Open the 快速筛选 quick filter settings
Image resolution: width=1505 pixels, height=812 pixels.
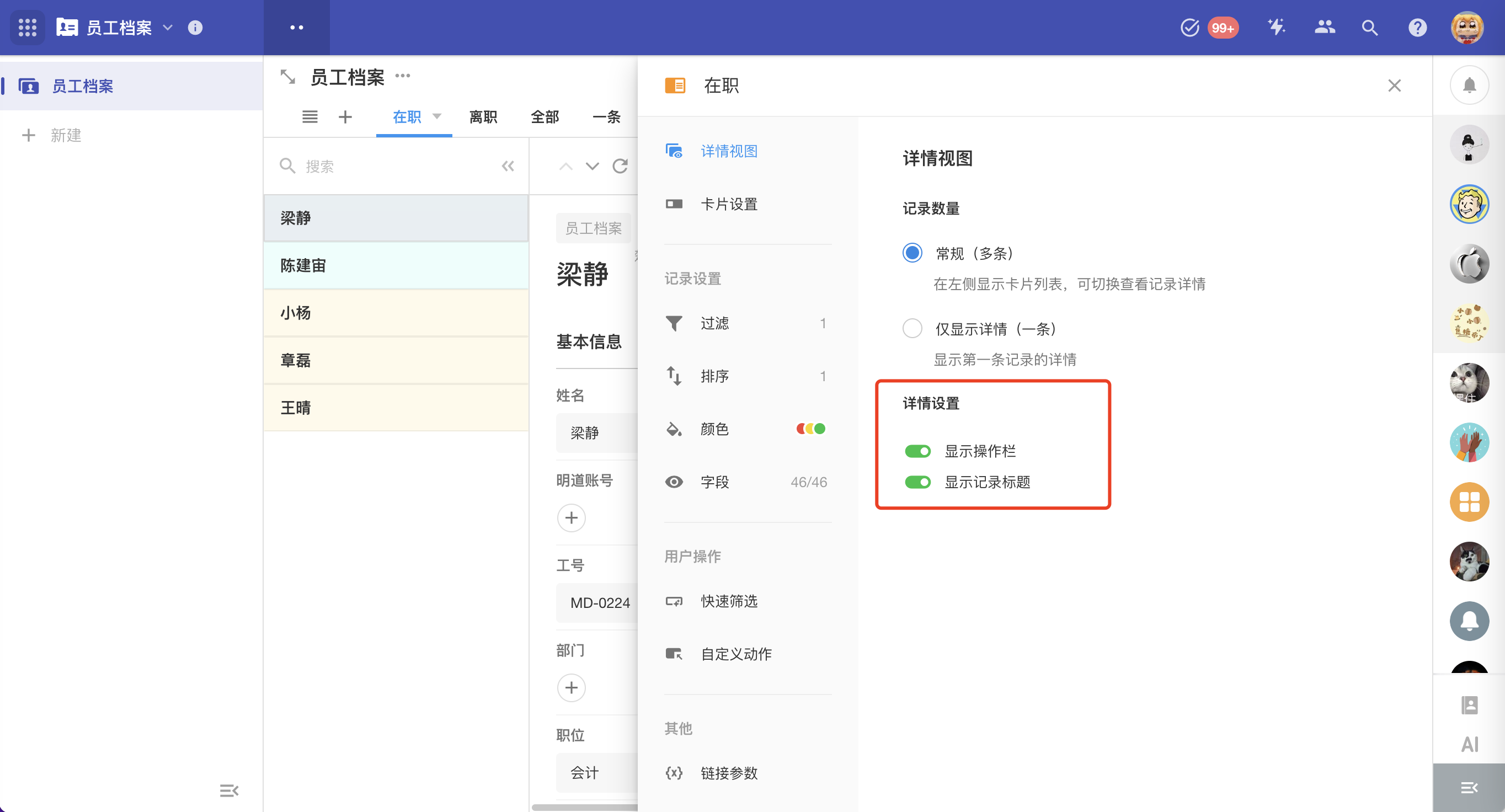tap(748, 601)
